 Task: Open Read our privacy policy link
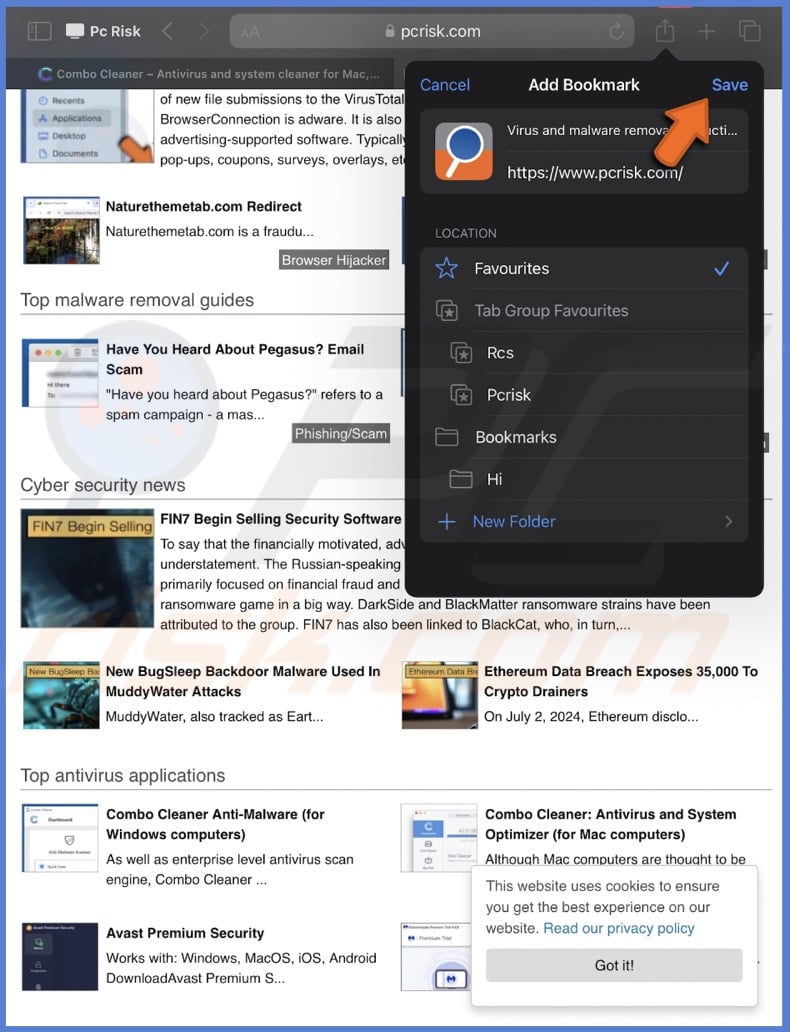click(619, 929)
